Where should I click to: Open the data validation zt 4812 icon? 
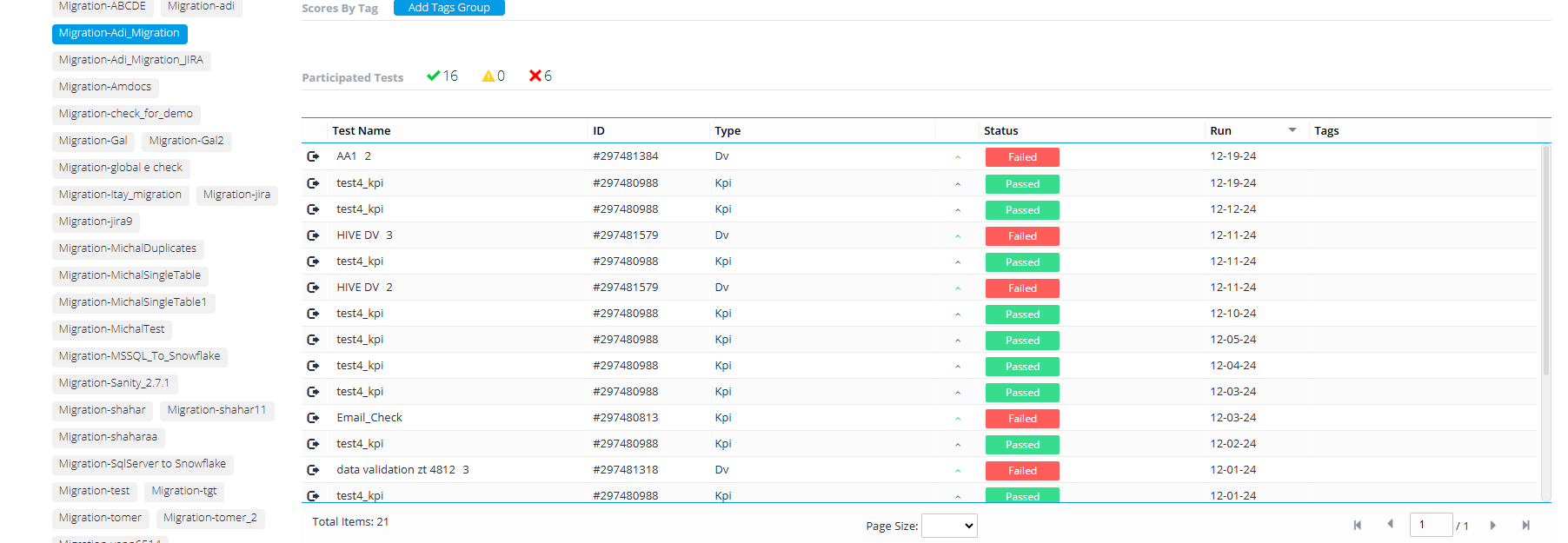[x=313, y=470]
